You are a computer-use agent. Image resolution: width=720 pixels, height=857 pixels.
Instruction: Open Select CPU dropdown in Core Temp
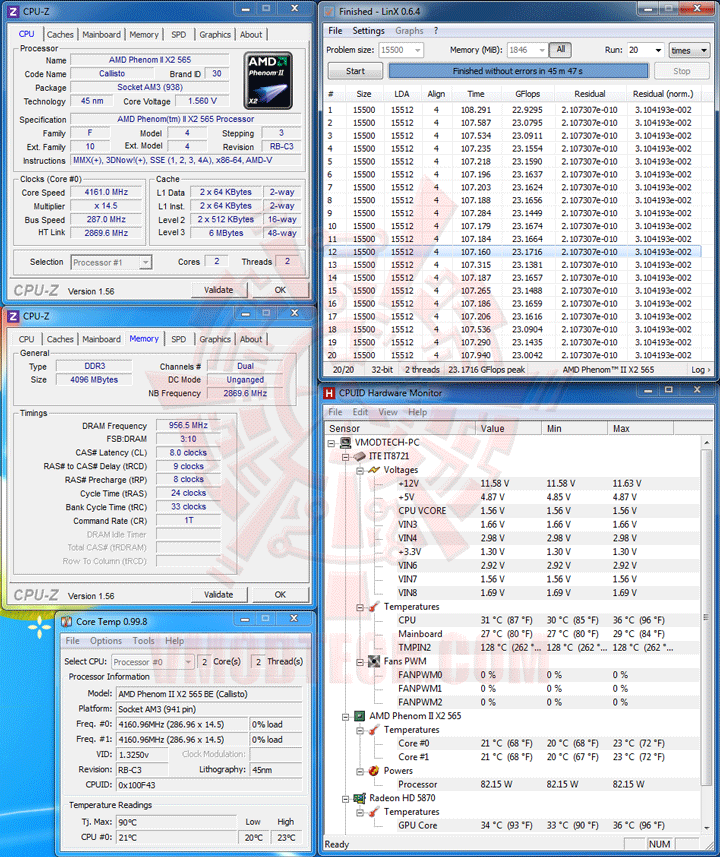click(189, 662)
